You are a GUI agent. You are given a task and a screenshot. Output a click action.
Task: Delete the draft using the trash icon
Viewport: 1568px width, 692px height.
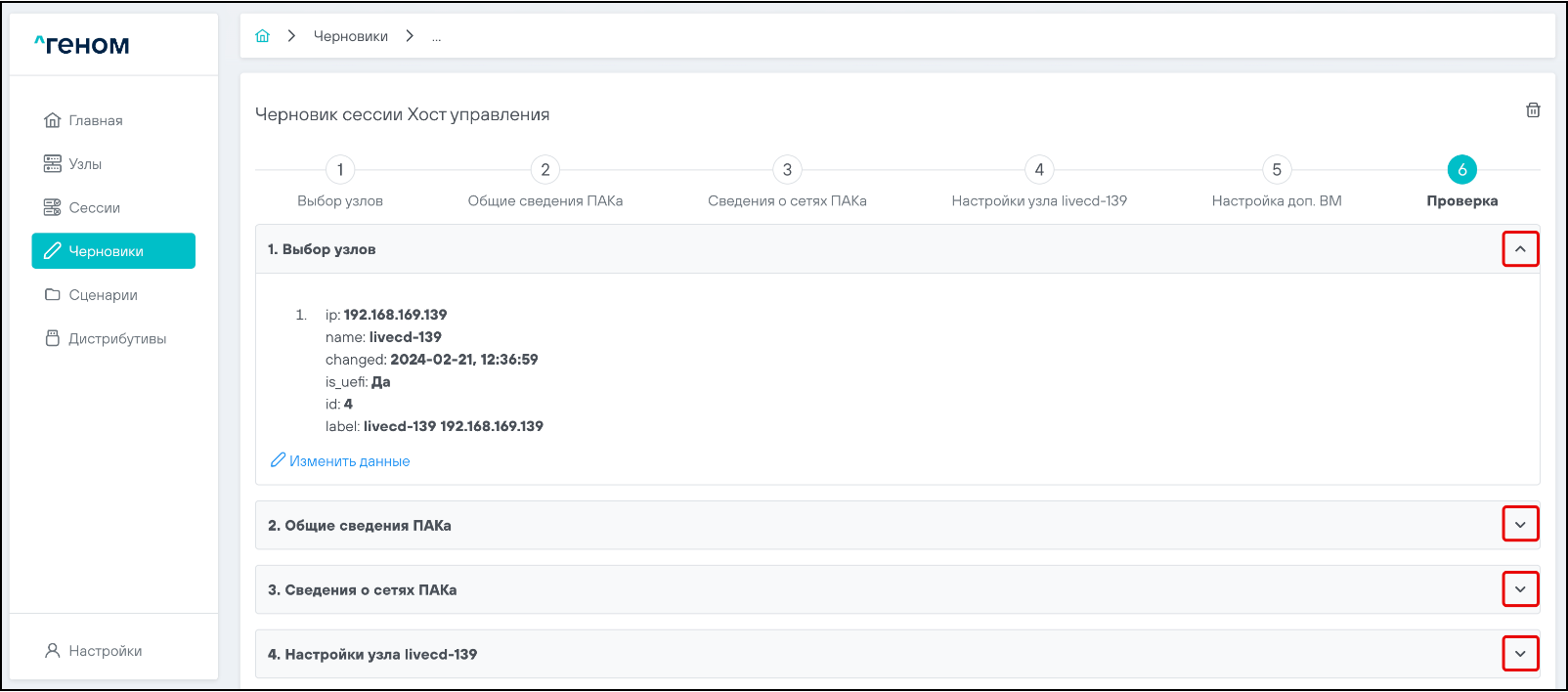tap(1533, 110)
